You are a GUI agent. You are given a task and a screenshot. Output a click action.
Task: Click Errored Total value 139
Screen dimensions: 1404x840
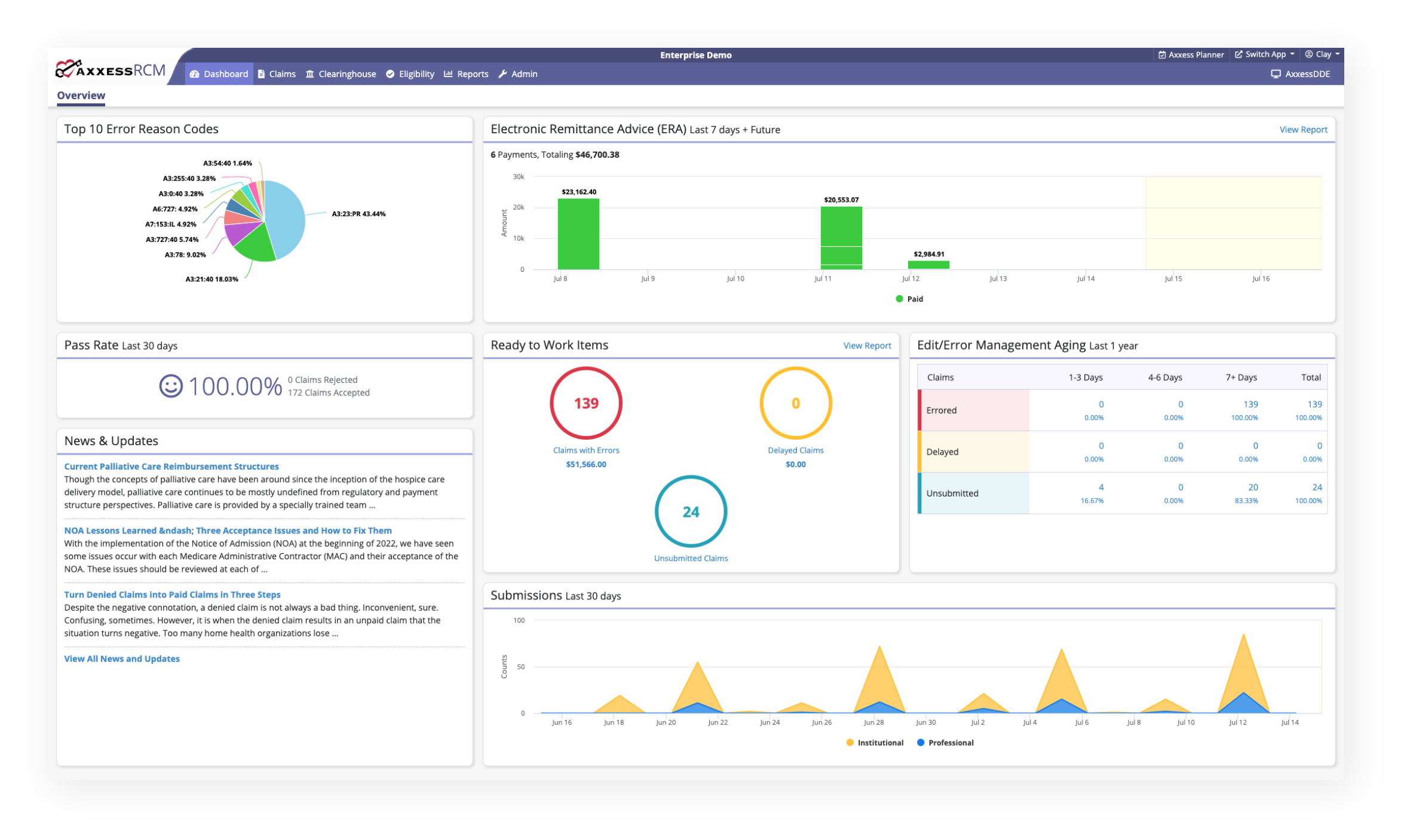pos(1314,404)
